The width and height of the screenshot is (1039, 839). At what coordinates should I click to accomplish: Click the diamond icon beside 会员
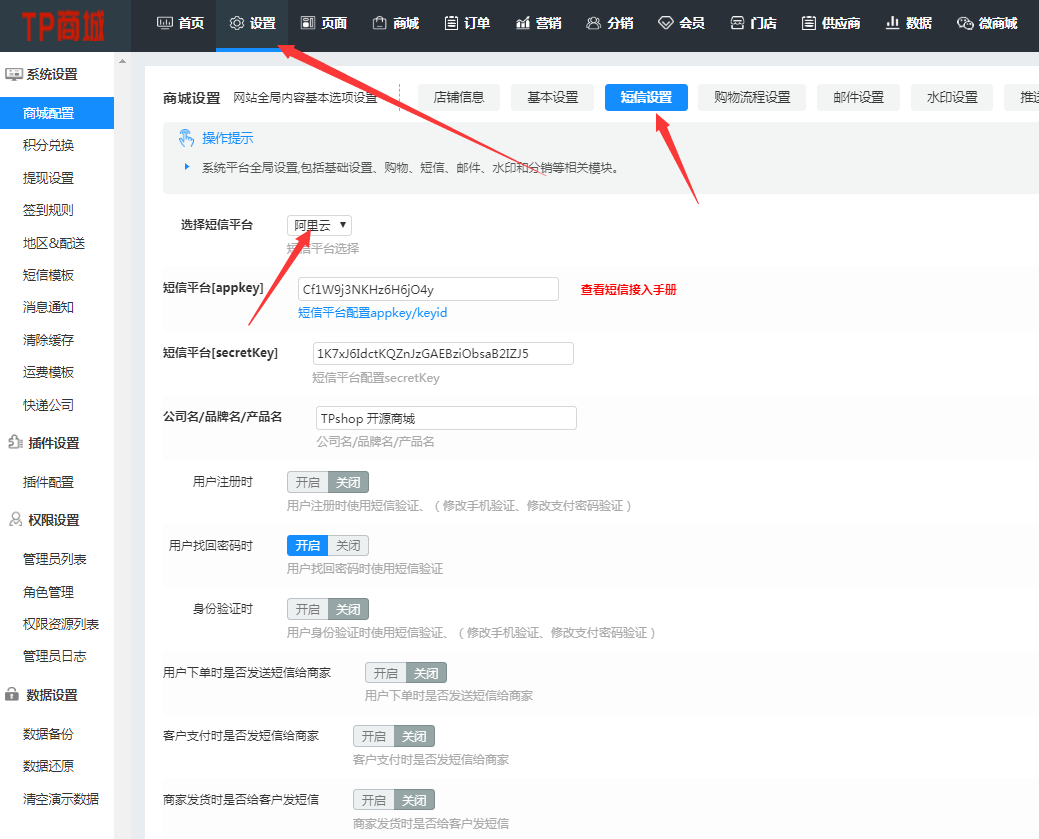(666, 23)
